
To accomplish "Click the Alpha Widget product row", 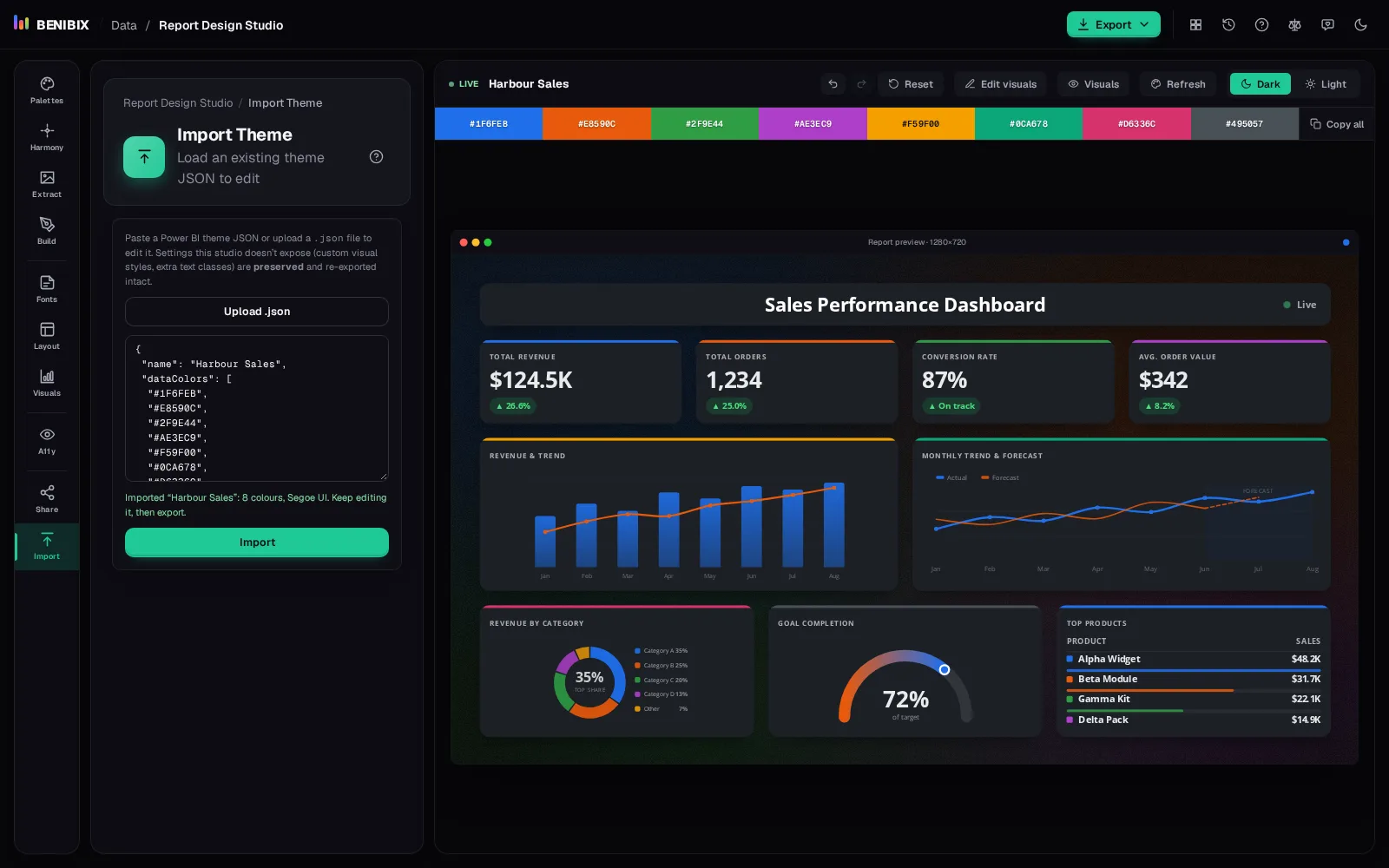I will (x=1194, y=660).
